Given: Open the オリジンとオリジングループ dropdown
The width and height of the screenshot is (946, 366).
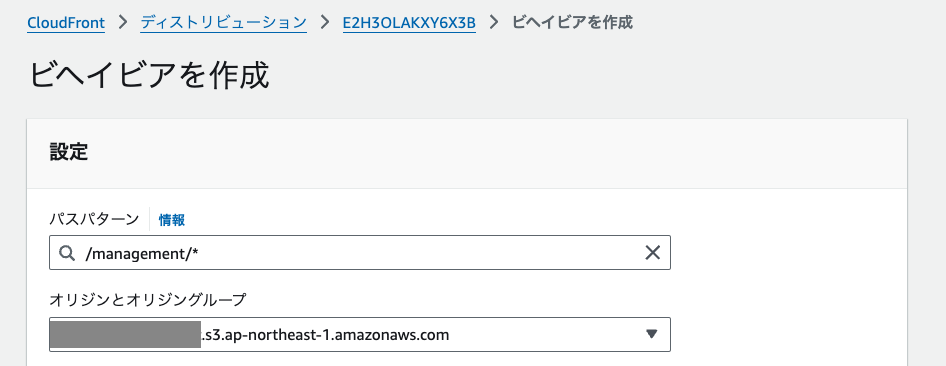Looking at the screenshot, I should click(x=360, y=334).
